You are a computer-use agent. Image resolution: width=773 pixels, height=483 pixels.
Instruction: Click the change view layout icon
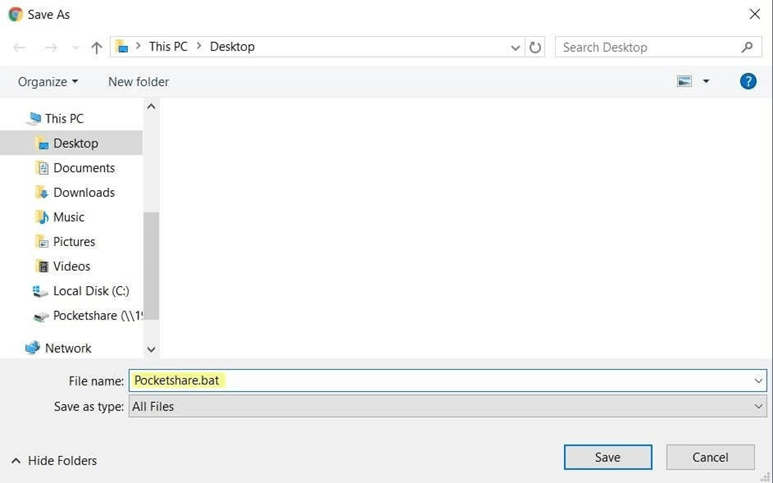click(685, 82)
